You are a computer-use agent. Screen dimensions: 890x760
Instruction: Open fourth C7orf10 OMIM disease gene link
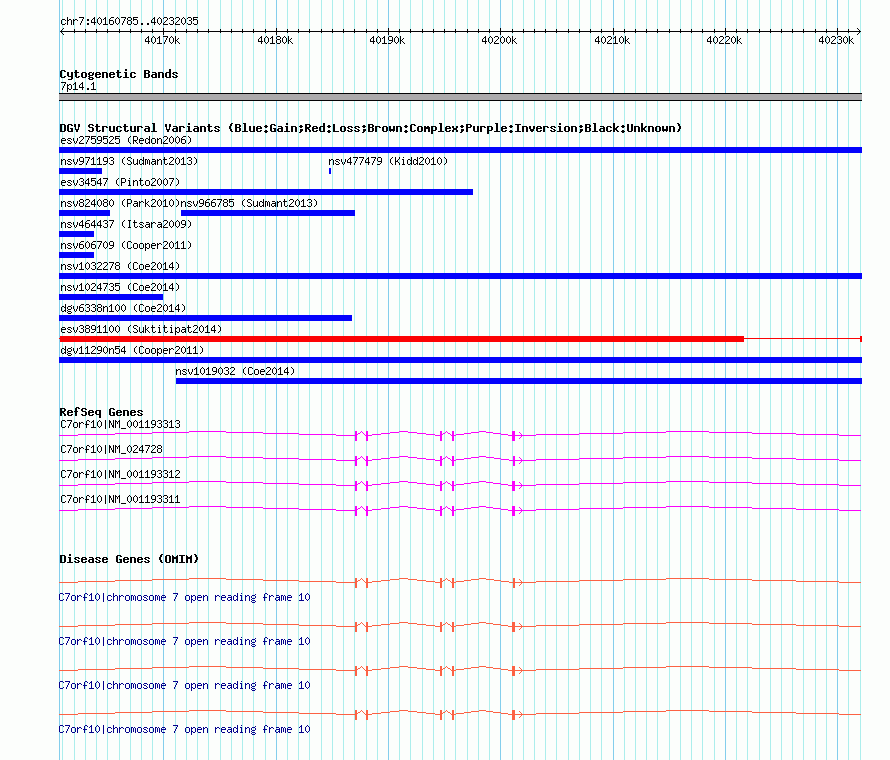click(184, 729)
